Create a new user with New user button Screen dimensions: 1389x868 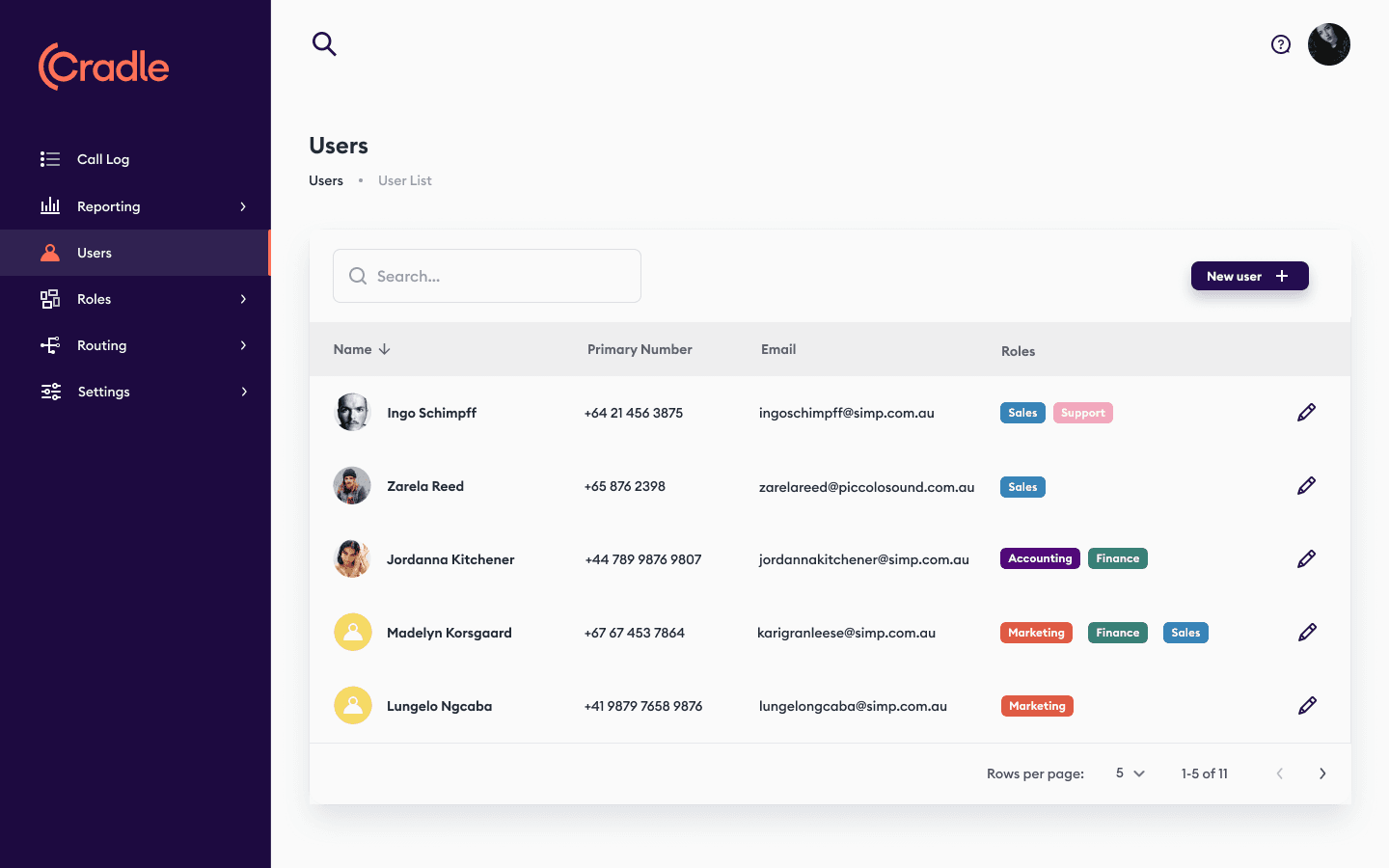tap(1249, 276)
